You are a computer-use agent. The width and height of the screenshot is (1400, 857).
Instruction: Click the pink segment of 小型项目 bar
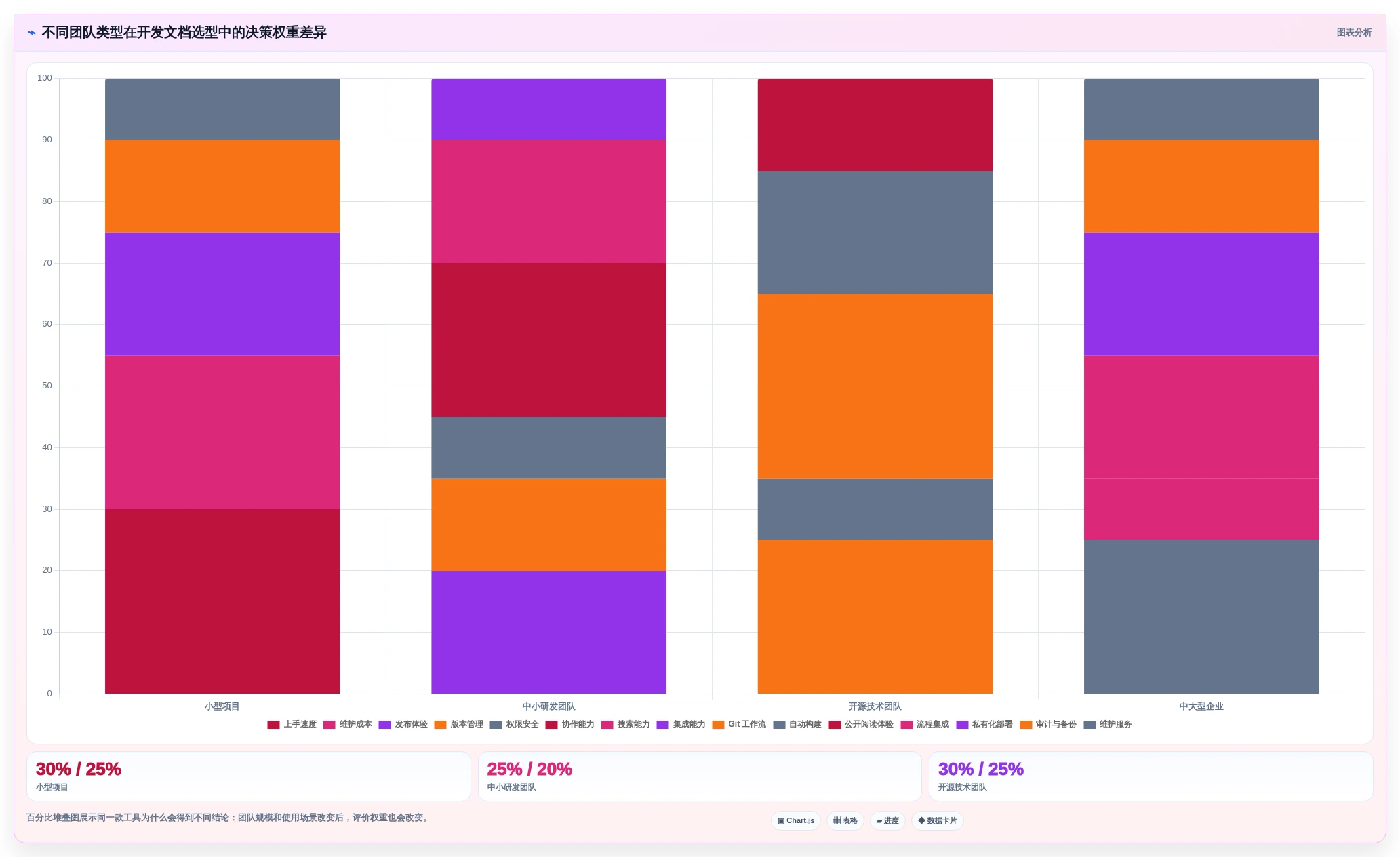222,432
